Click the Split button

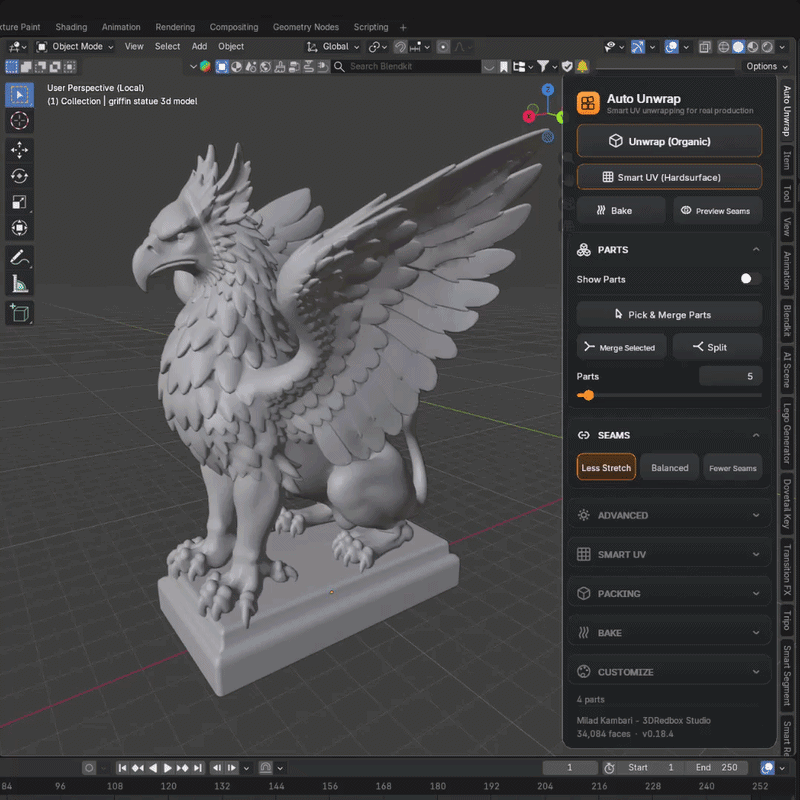point(717,347)
